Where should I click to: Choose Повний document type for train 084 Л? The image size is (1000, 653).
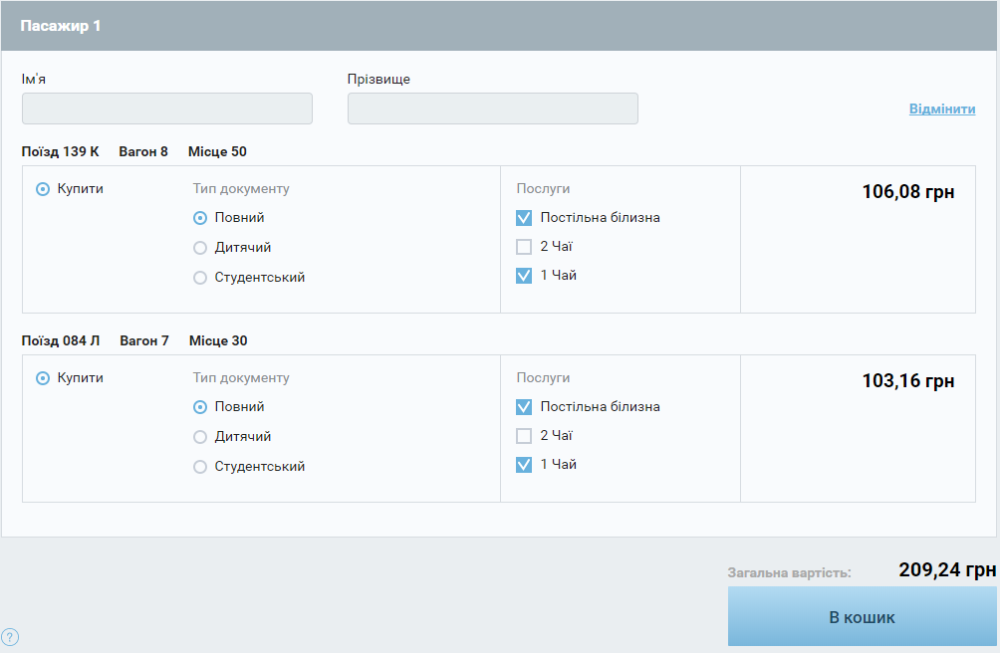coord(200,407)
